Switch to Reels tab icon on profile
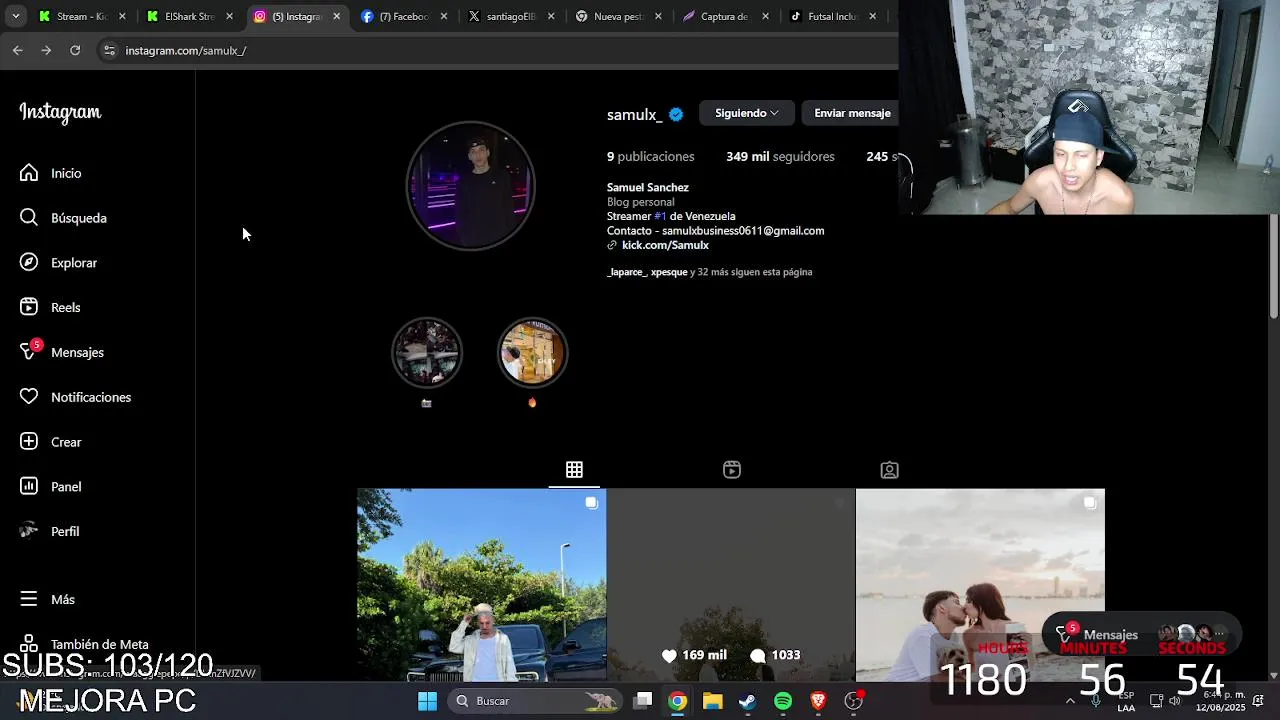 point(732,470)
